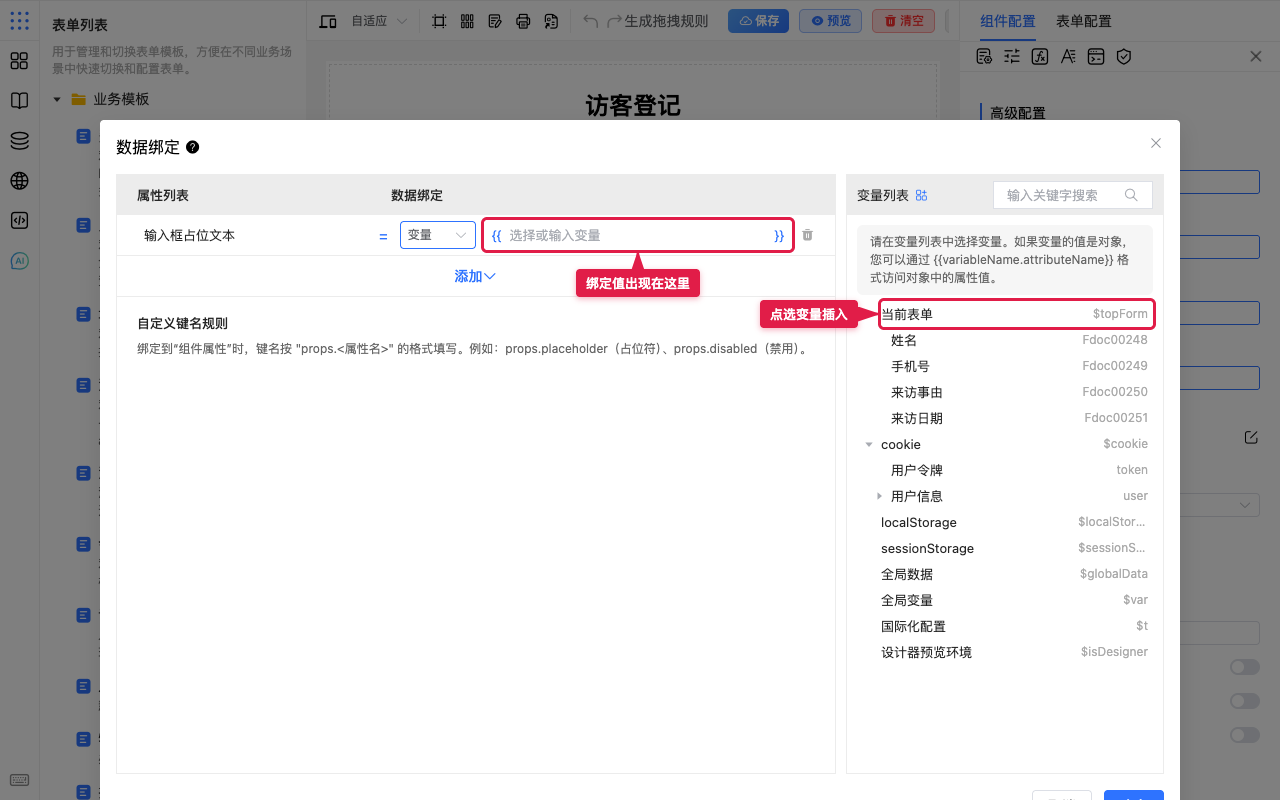Open the AI assistant icon
This screenshot has height=800, width=1280.
tap(19, 261)
